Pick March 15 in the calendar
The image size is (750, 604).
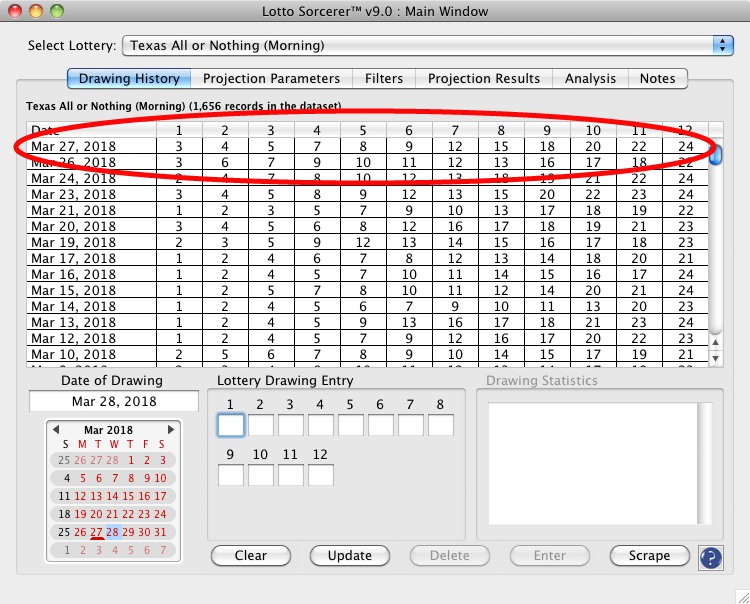point(128,496)
